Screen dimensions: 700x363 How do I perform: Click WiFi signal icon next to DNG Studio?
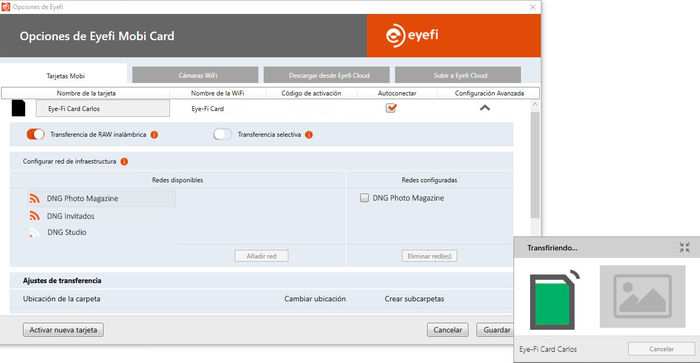(x=34, y=232)
